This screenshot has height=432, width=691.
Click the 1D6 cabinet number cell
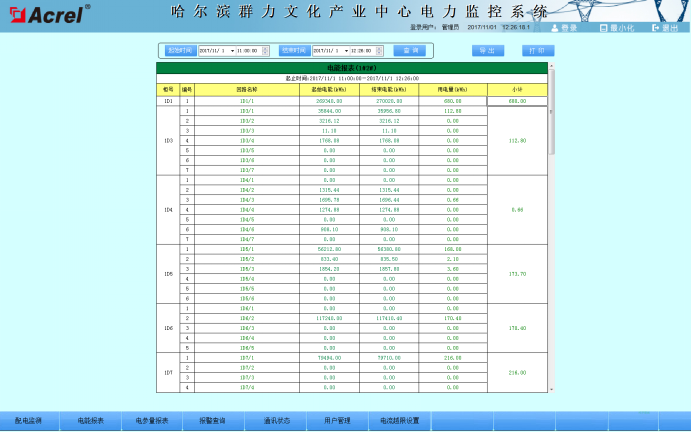[168, 328]
